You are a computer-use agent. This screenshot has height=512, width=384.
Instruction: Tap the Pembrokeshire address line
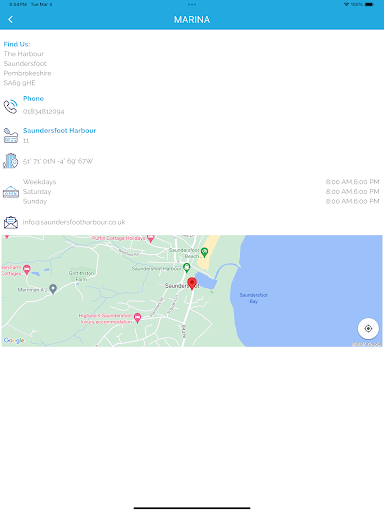(27, 73)
